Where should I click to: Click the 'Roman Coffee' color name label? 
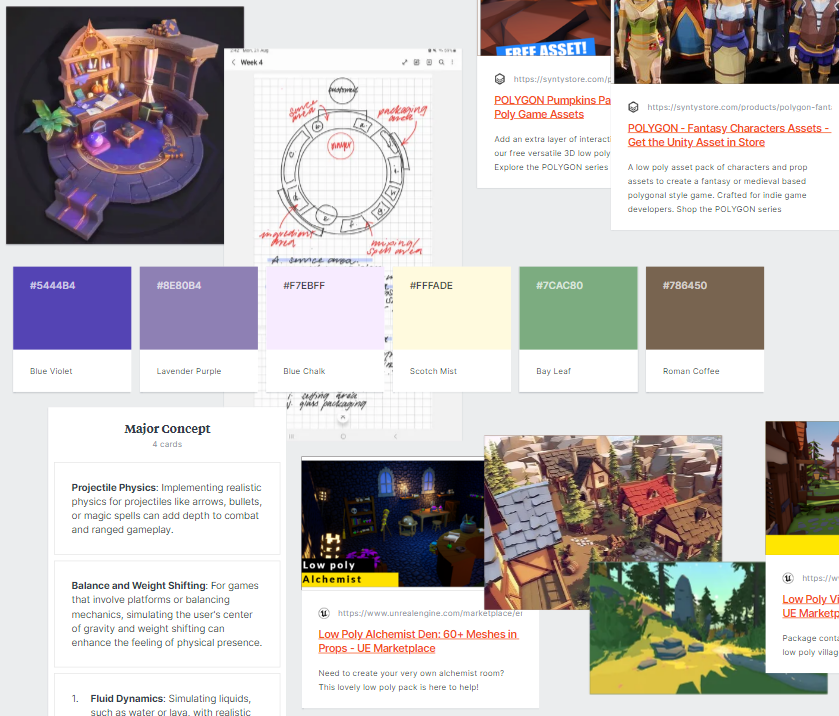click(691, 371)
